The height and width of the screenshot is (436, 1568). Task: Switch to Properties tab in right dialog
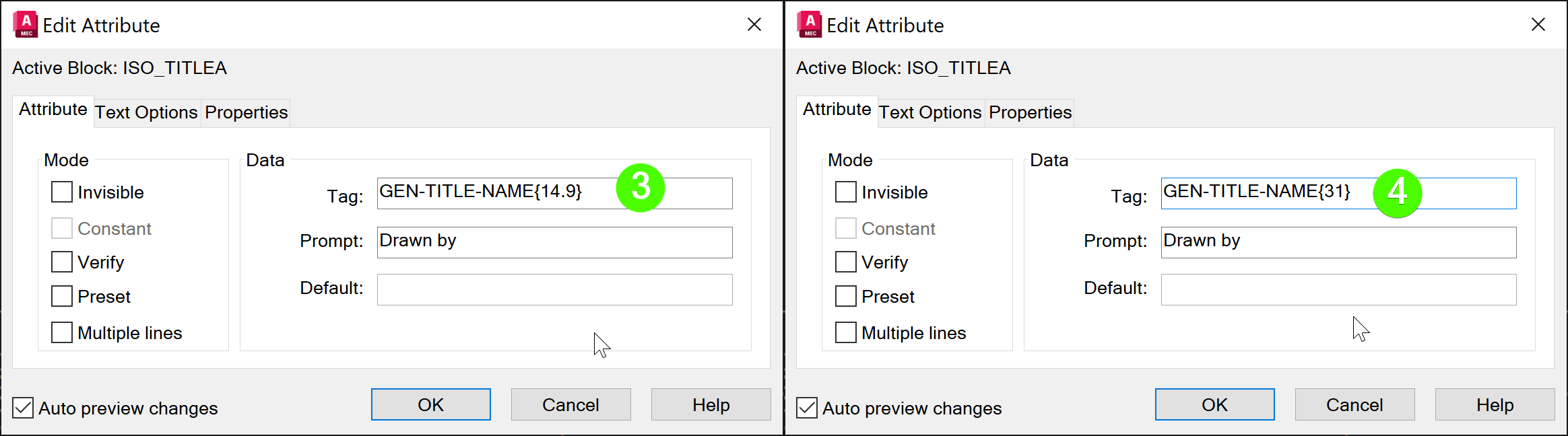point(1030,112)
